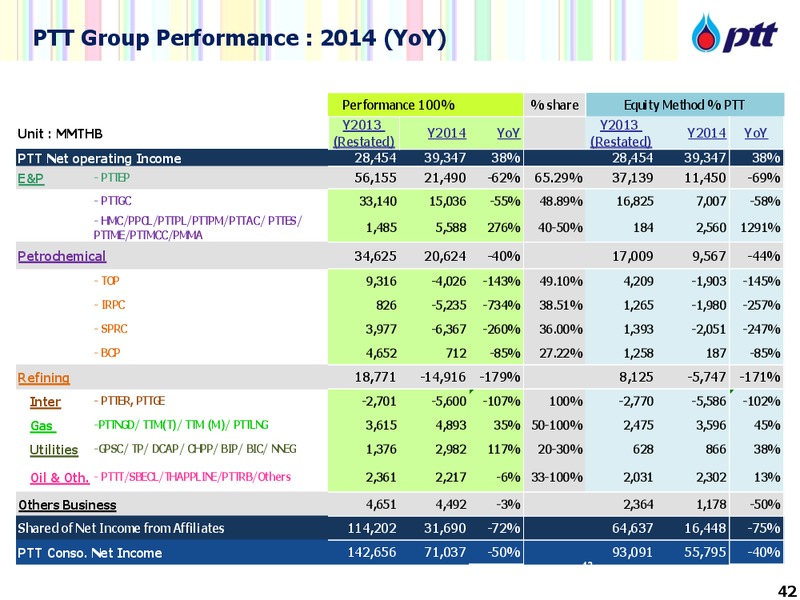Open the Others Business link
800x600 pixels.
[x=67, y=505]
